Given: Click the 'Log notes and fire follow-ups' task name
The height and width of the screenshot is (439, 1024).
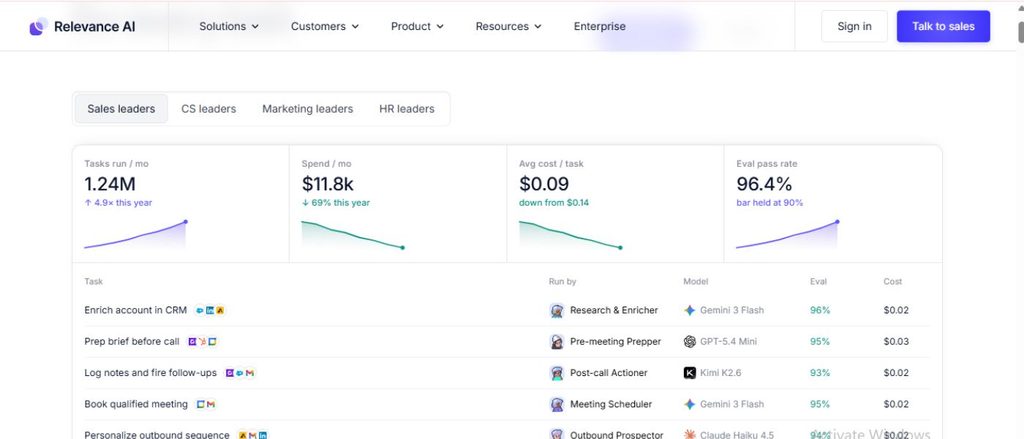Looking at the screenshot, I should point(150,373).
